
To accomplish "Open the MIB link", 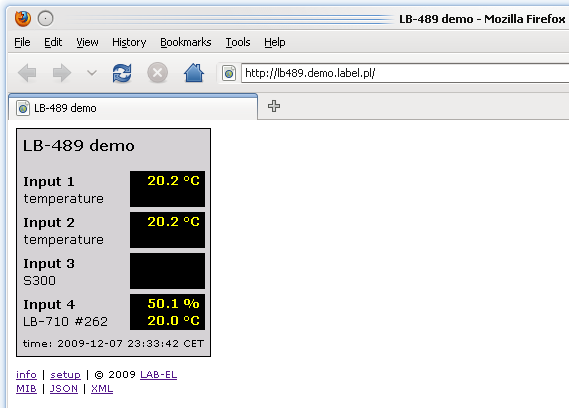I will (x=26, y=389).
